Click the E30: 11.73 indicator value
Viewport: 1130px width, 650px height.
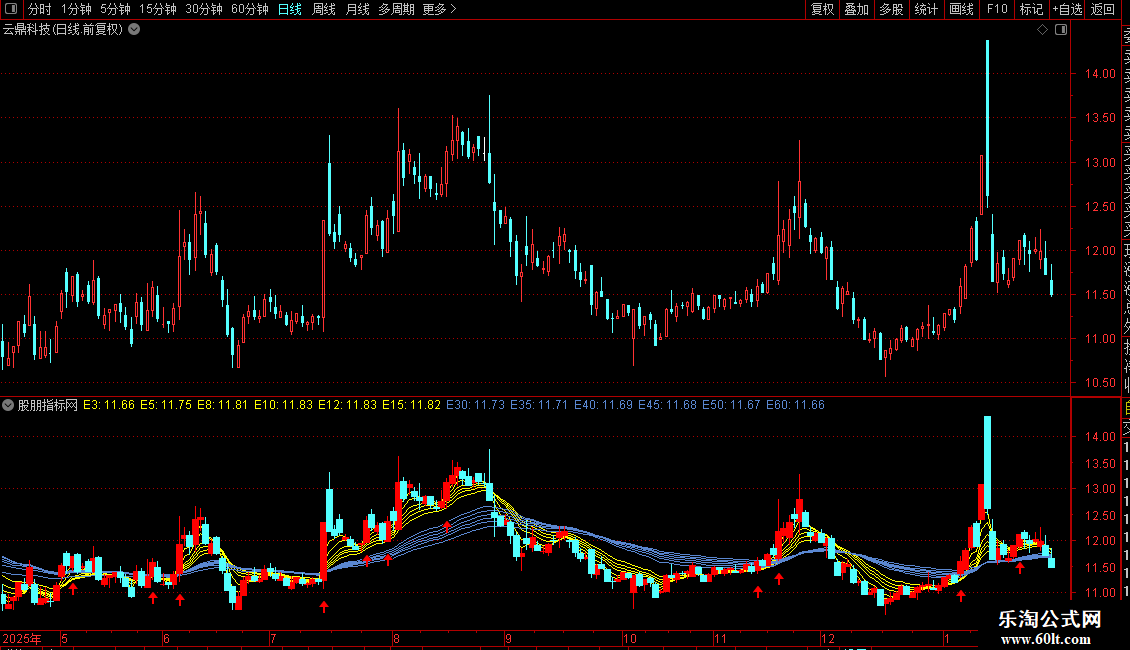pos(476,405)
